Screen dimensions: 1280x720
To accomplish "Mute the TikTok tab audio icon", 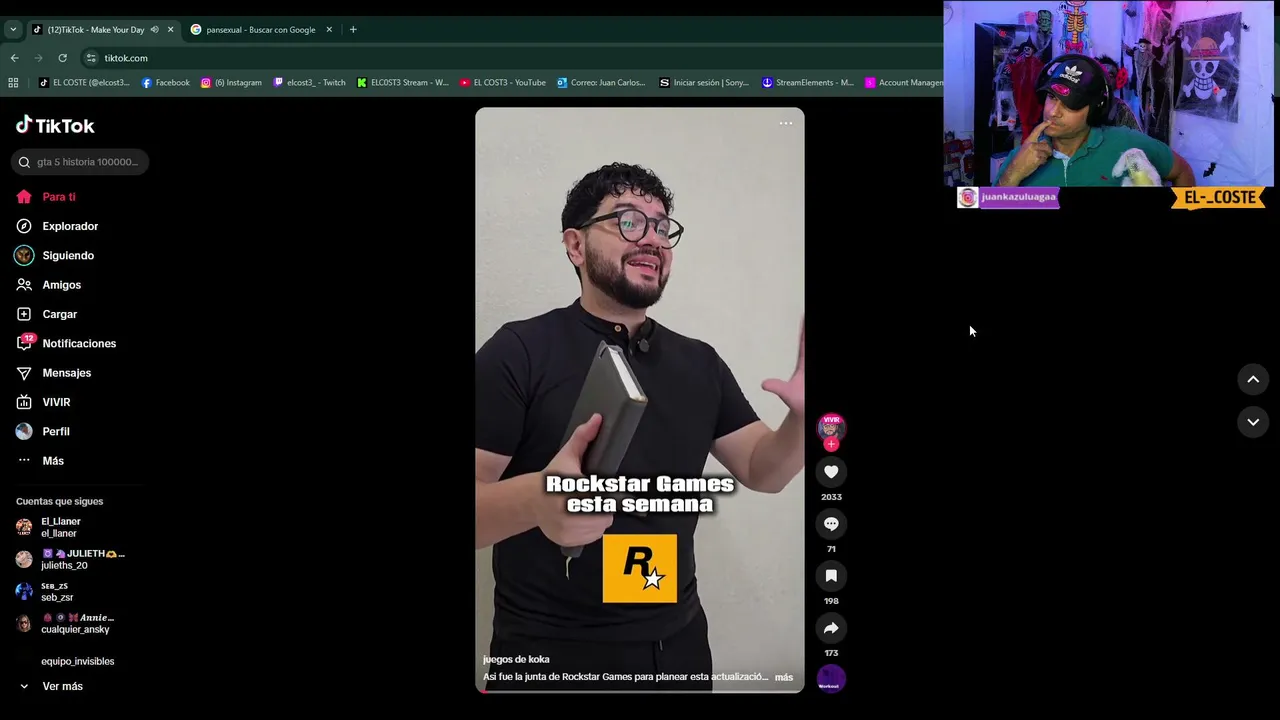I will [154, 30].
